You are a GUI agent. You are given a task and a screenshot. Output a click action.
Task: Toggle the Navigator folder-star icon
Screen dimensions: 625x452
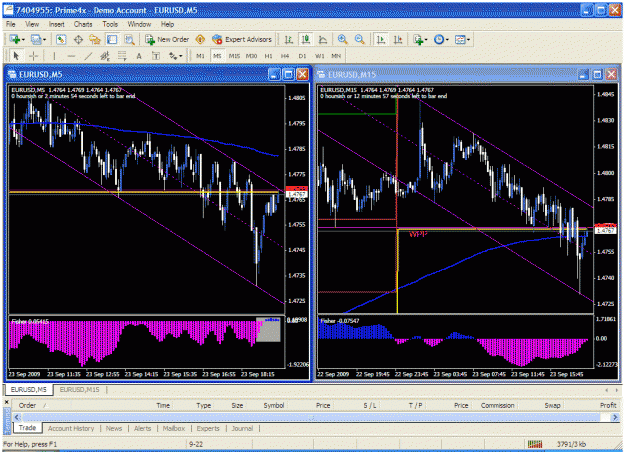pyautogui.click(x=95, y=39)
